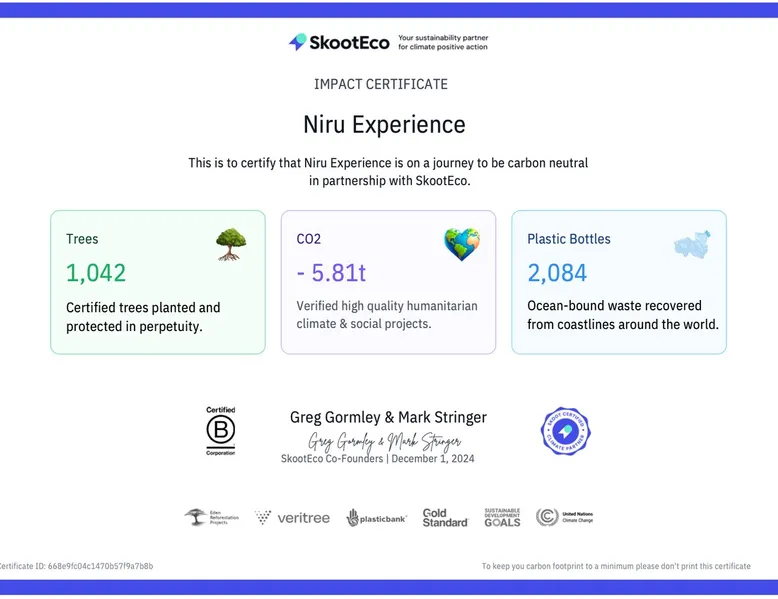Image resolution: width=778 pixels, height=599 pixels.
Task: Click the veritree logo
Action: (292, 517)
